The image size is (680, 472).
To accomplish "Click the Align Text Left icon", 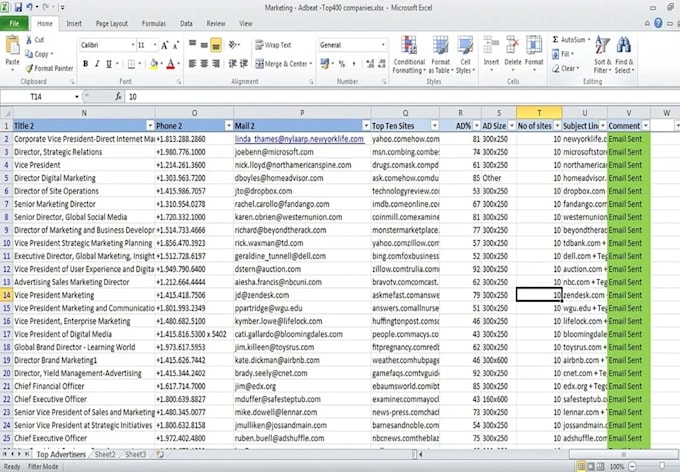I will pos(193,64).
